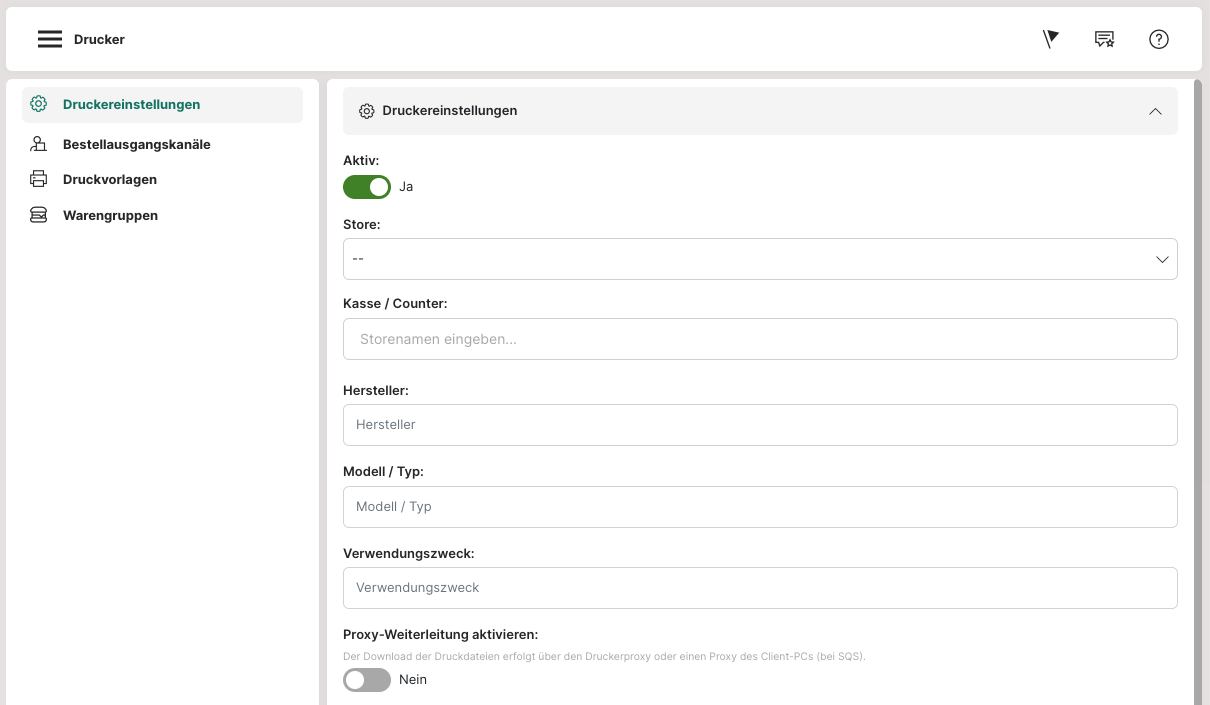
Task: Click the Druckvorlagen printer icon
Action: 39,179
